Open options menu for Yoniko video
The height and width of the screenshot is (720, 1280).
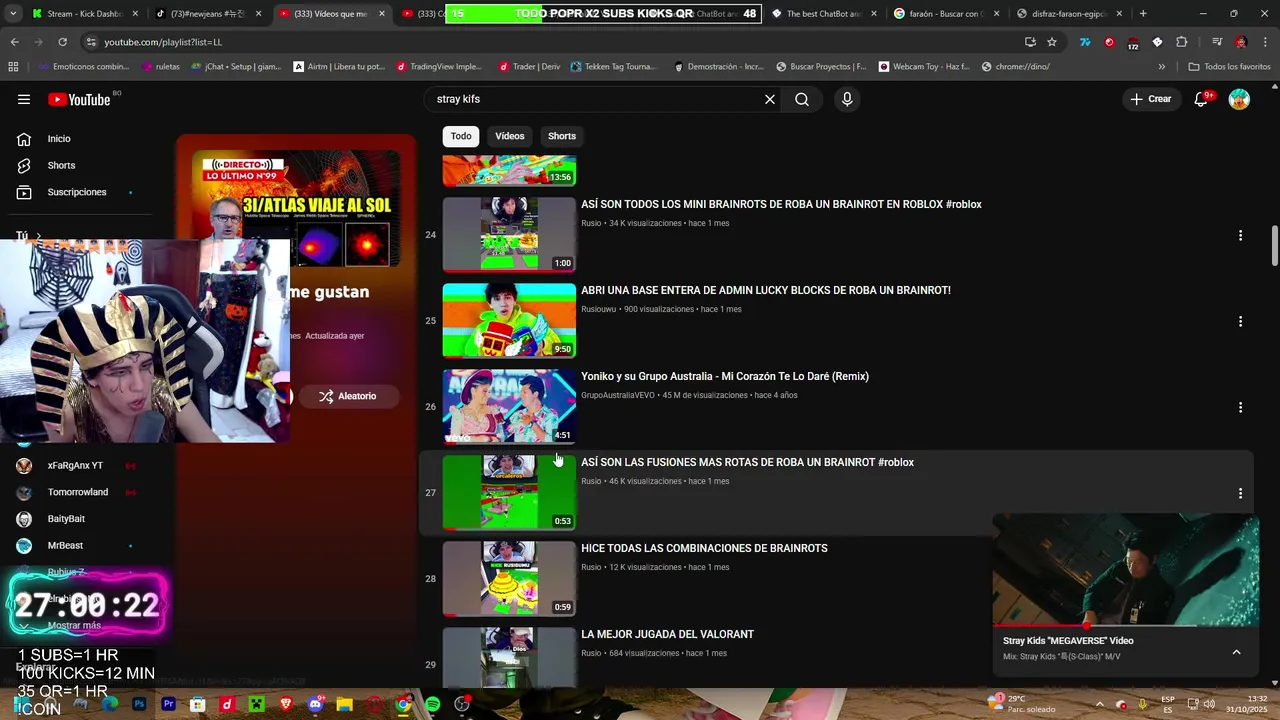[1240, 407]
